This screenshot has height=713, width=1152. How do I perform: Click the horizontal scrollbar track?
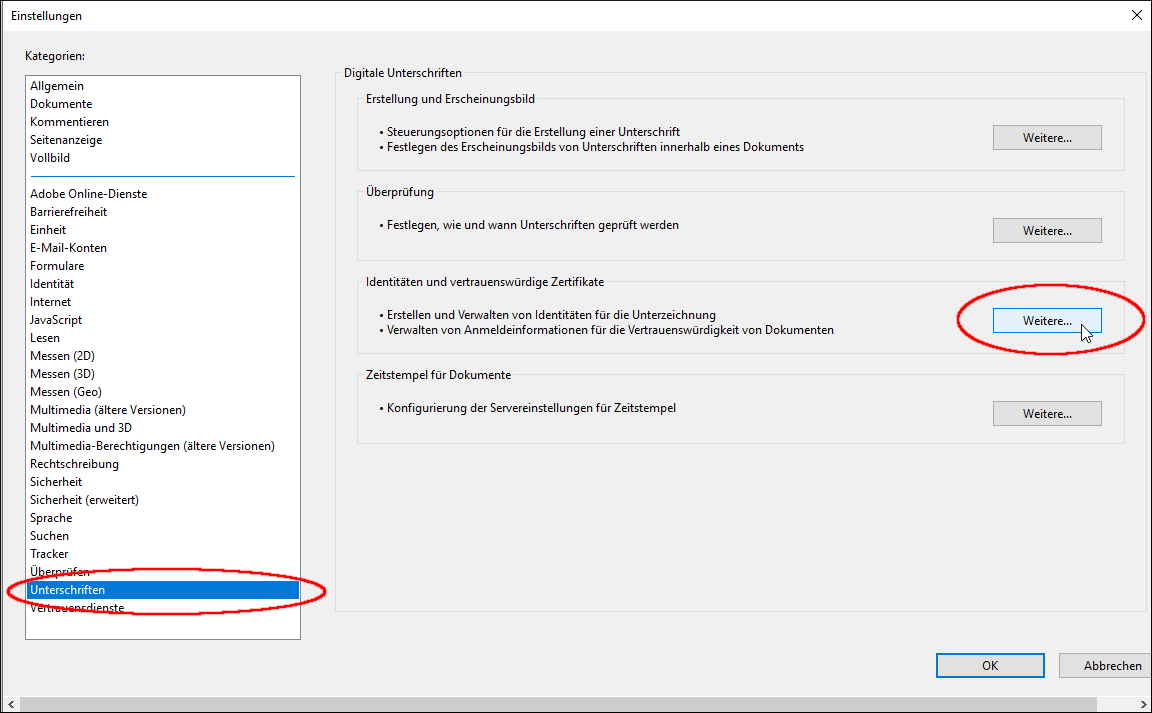click(x=558, y=704)
